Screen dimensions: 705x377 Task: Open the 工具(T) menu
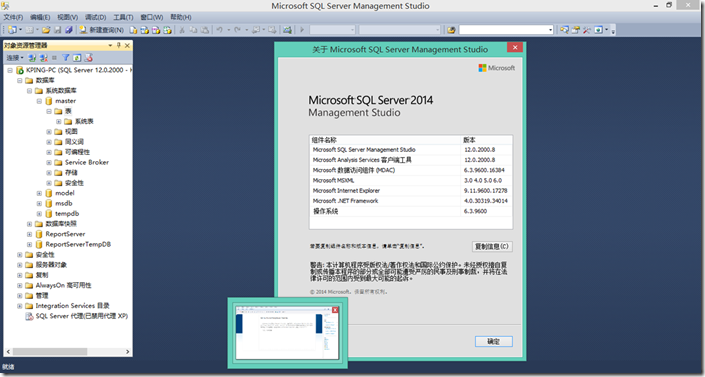point(123,17)
